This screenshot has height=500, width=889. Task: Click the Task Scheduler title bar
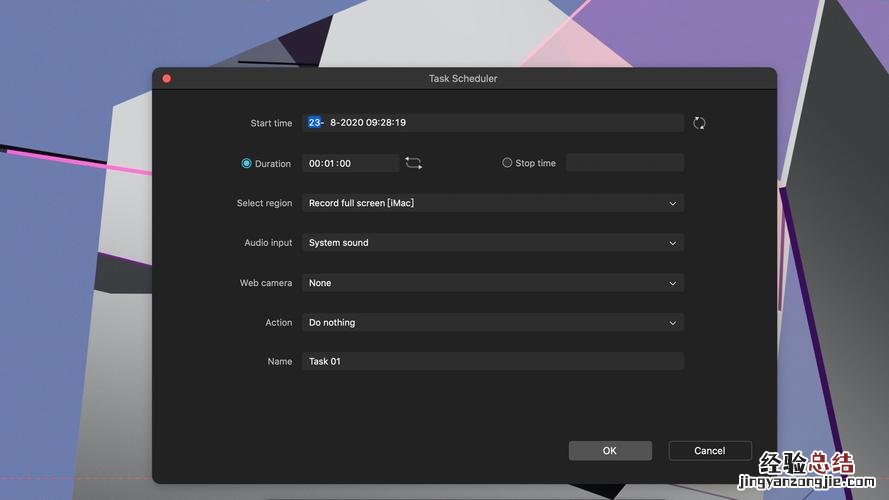click(463, 78)
